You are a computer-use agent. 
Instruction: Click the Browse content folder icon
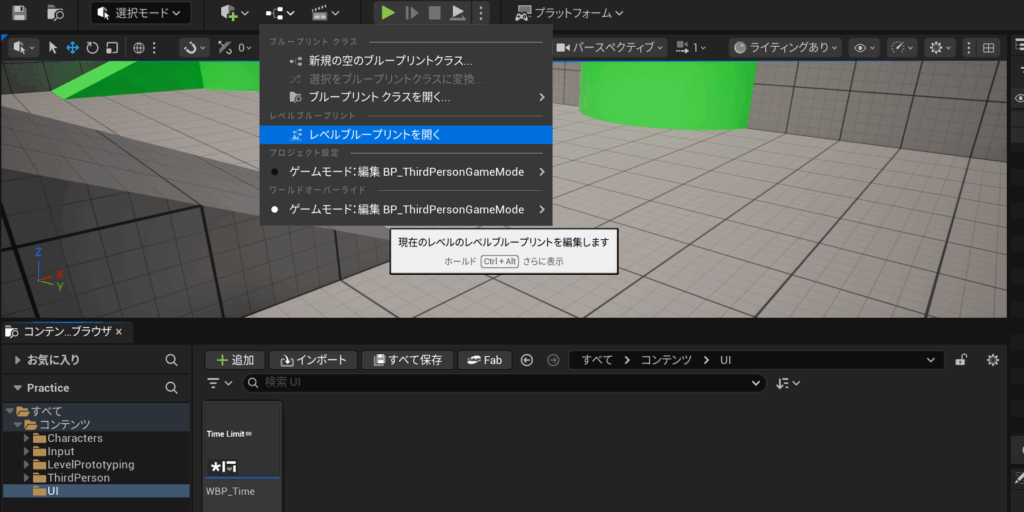tap(55, 13)
